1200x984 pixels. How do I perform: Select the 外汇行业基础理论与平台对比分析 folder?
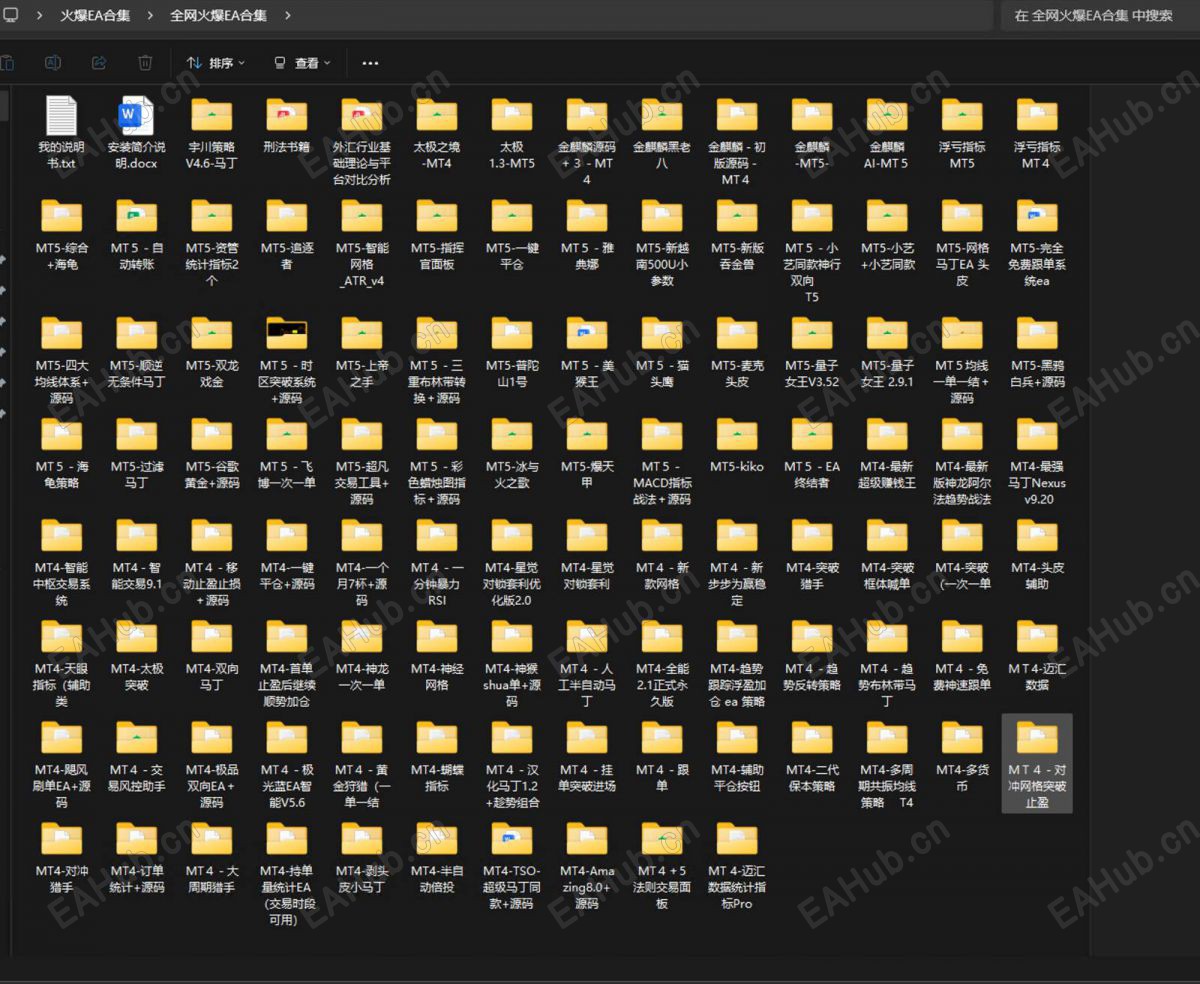click(361, 142)
